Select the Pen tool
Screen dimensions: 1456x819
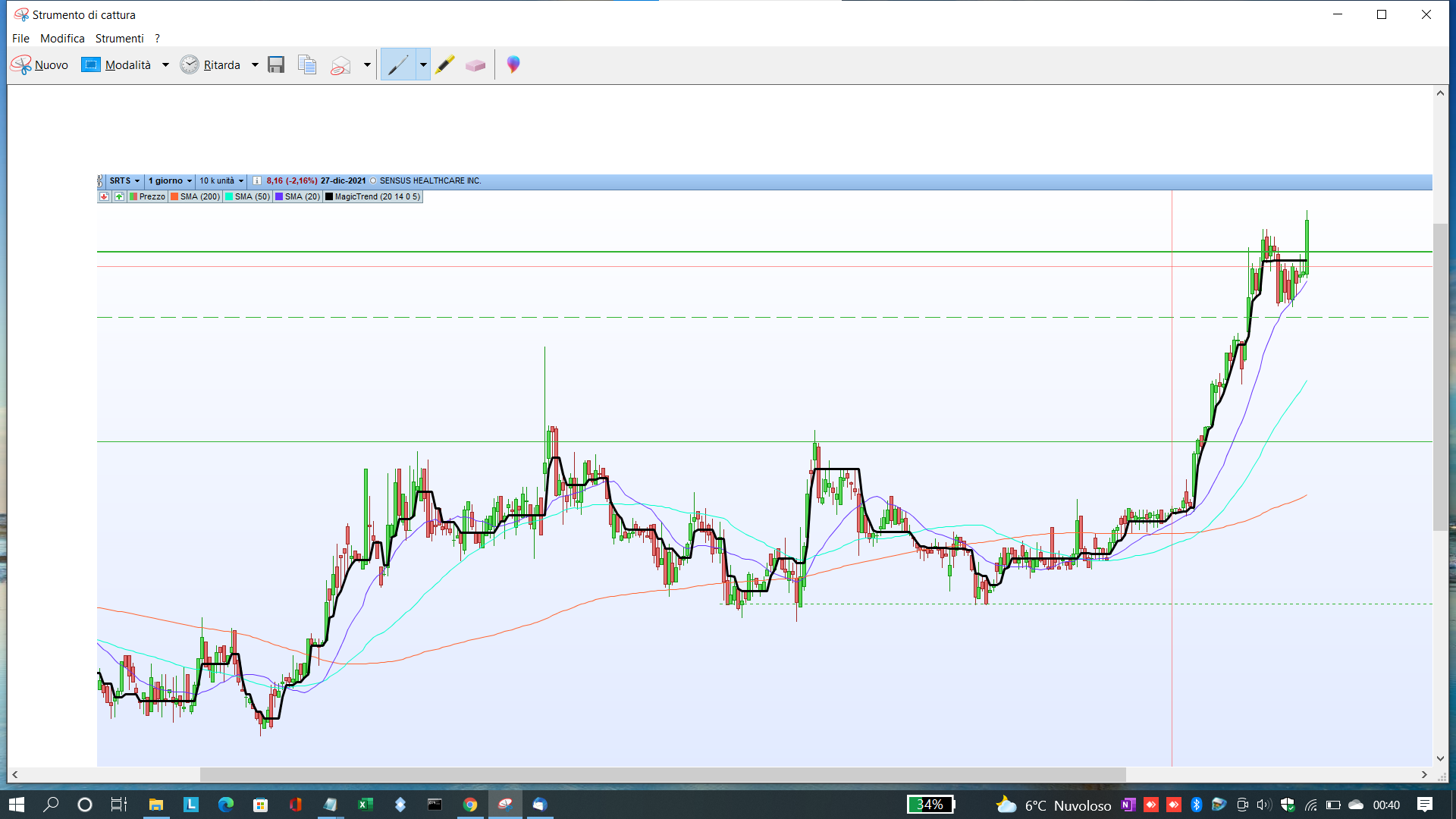pos(398,65)
